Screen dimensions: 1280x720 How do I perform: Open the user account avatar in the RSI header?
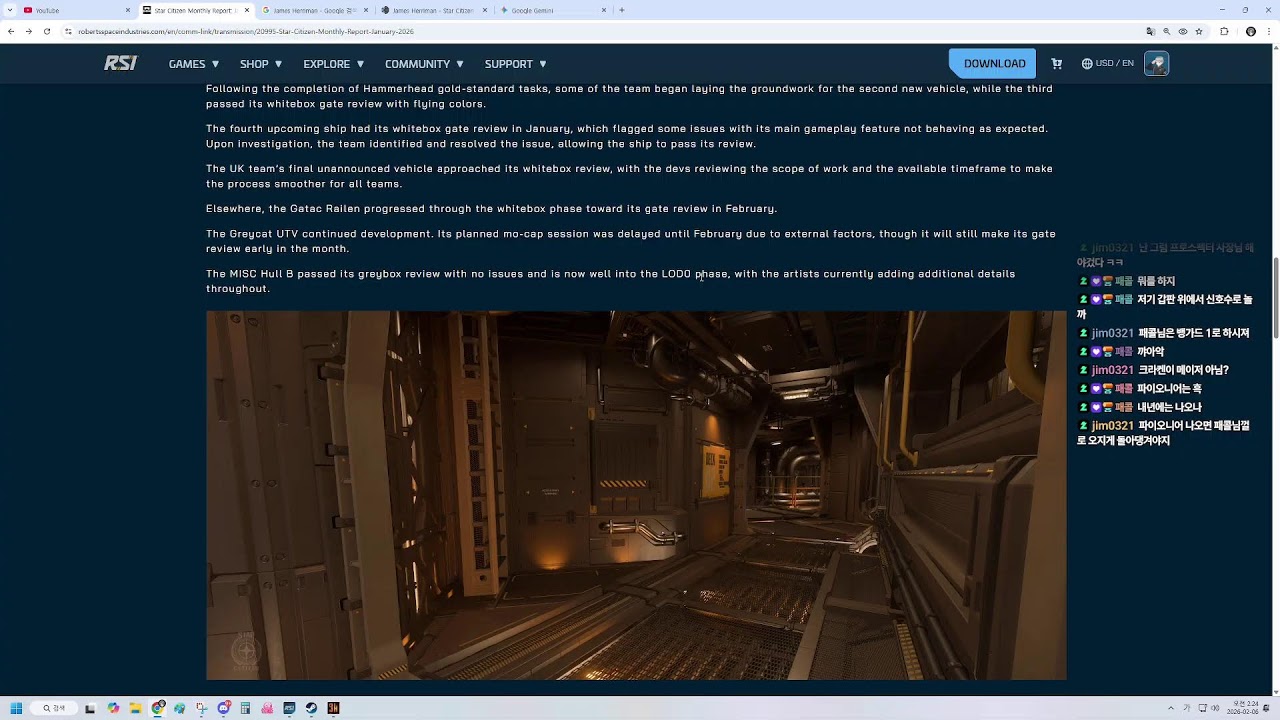[x=1157, y=64]
